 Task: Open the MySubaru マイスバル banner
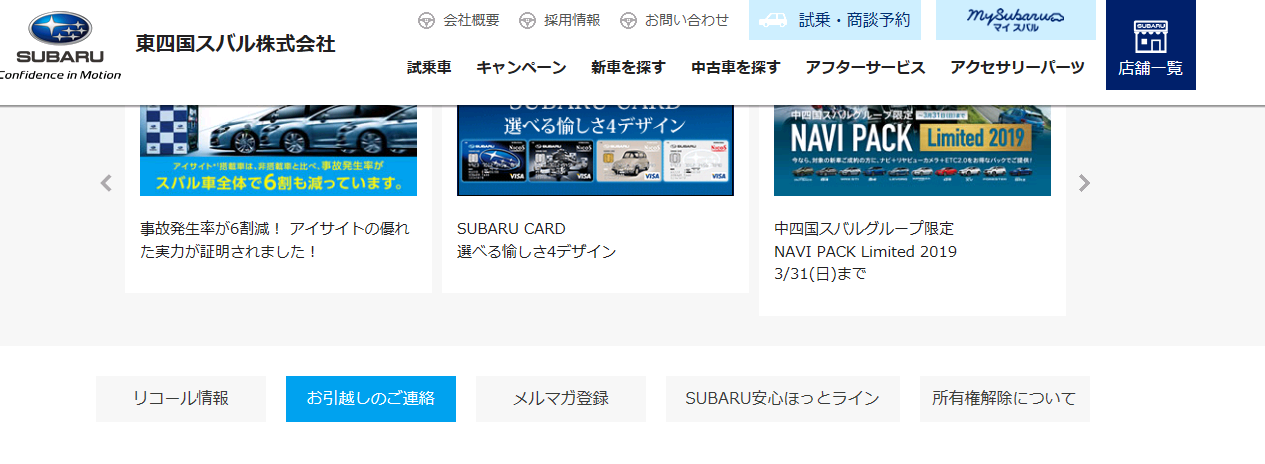[1016, 20]
